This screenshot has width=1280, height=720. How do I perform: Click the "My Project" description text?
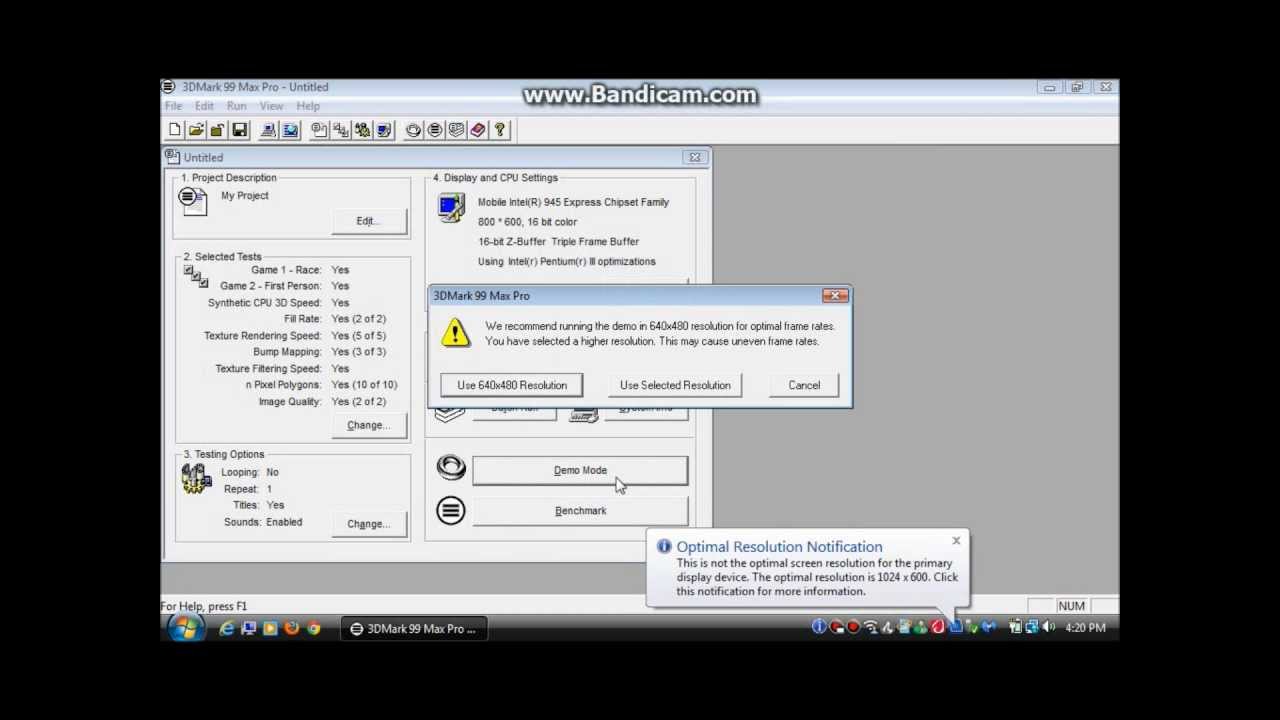coord(245,196)
